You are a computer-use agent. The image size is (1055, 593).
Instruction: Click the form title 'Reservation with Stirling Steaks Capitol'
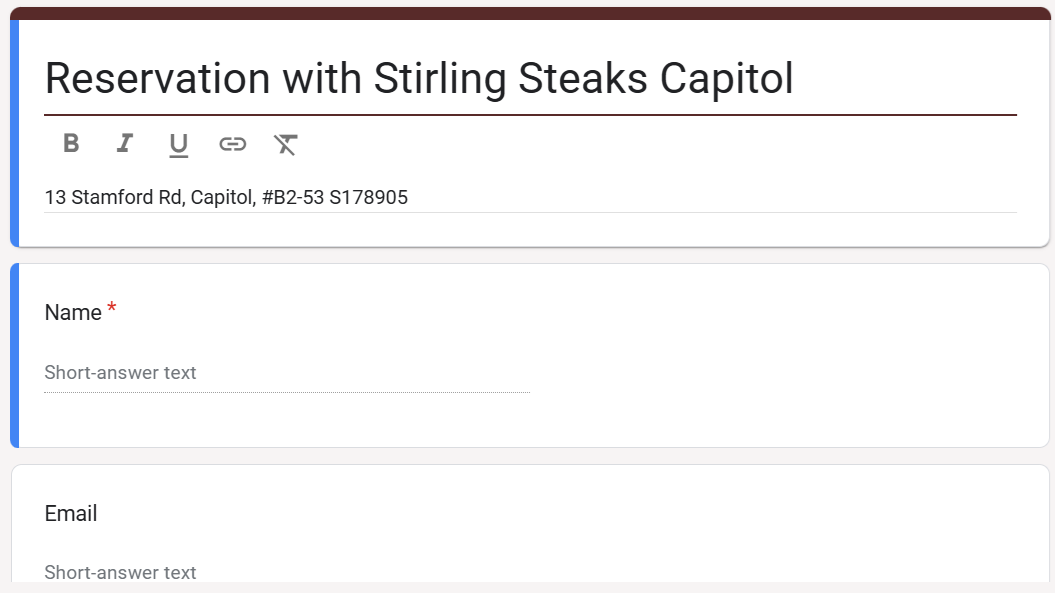click(419, 78)
